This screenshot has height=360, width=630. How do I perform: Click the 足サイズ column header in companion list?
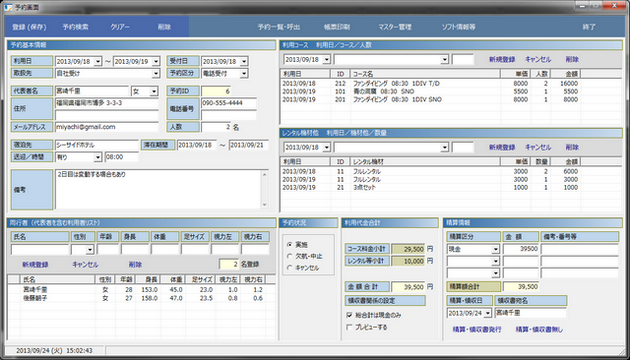coord(200,279)
